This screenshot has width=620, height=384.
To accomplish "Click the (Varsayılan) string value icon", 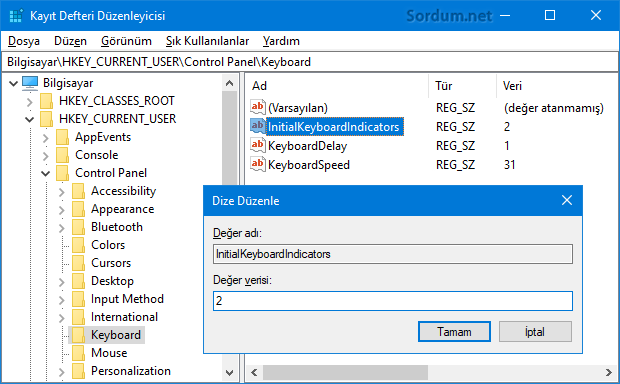I will click(x=257, y=107).
